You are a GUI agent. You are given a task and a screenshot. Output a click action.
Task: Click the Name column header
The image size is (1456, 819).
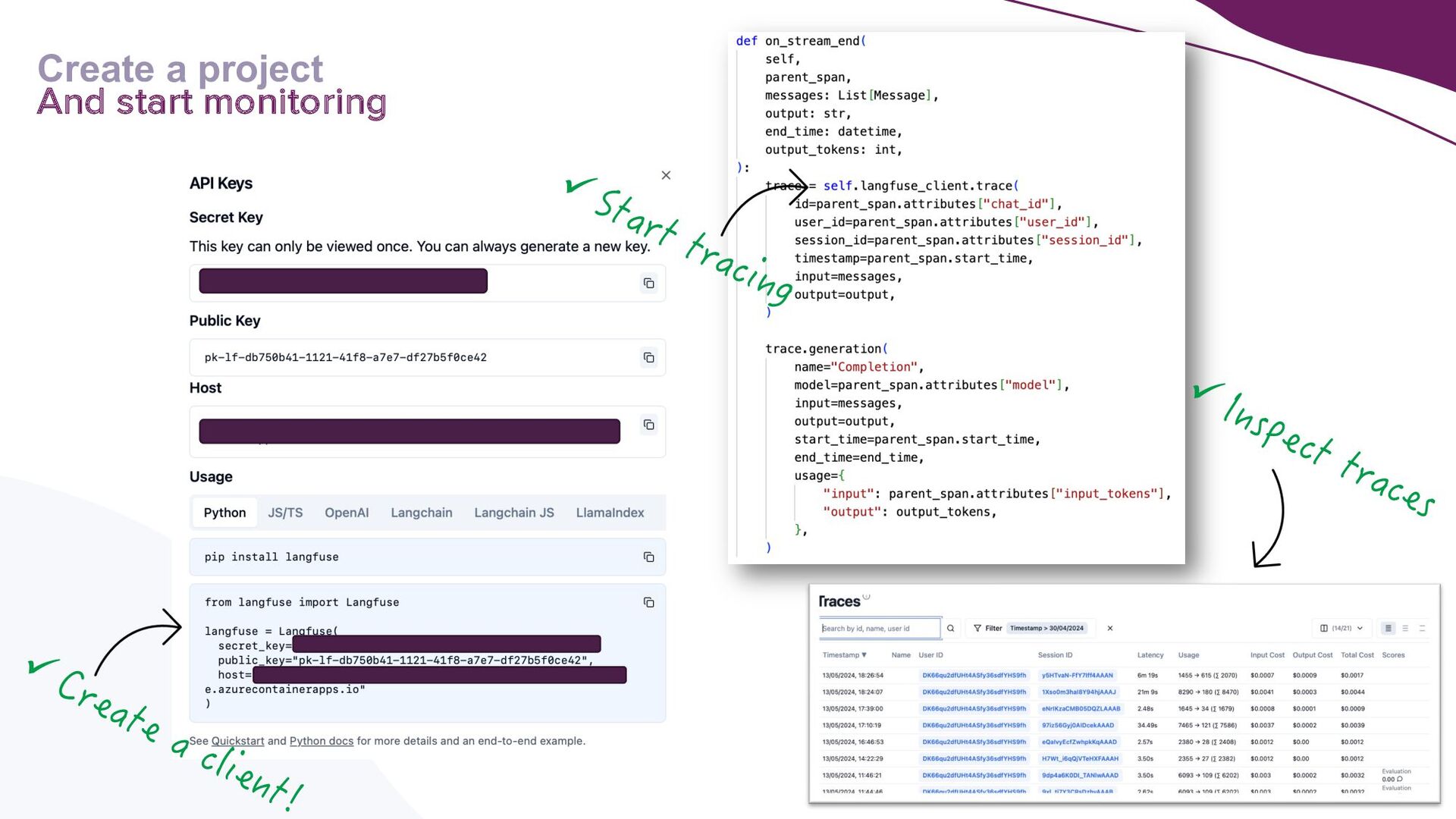pos(901,655)
